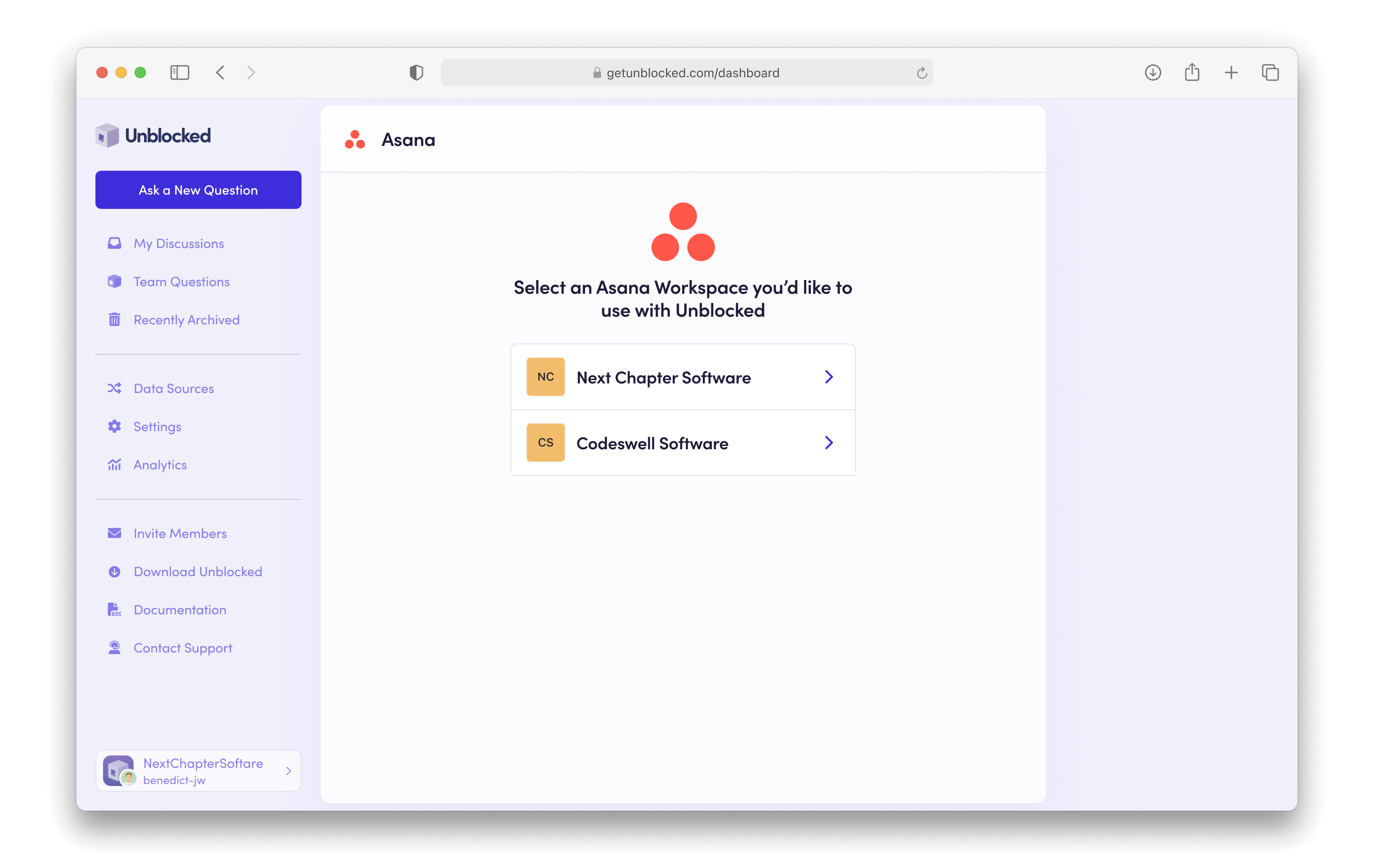Screen dimensions: 1374x868
Task: Click the Select an Asana Workspace heading
Action: [x=683, y=299]
